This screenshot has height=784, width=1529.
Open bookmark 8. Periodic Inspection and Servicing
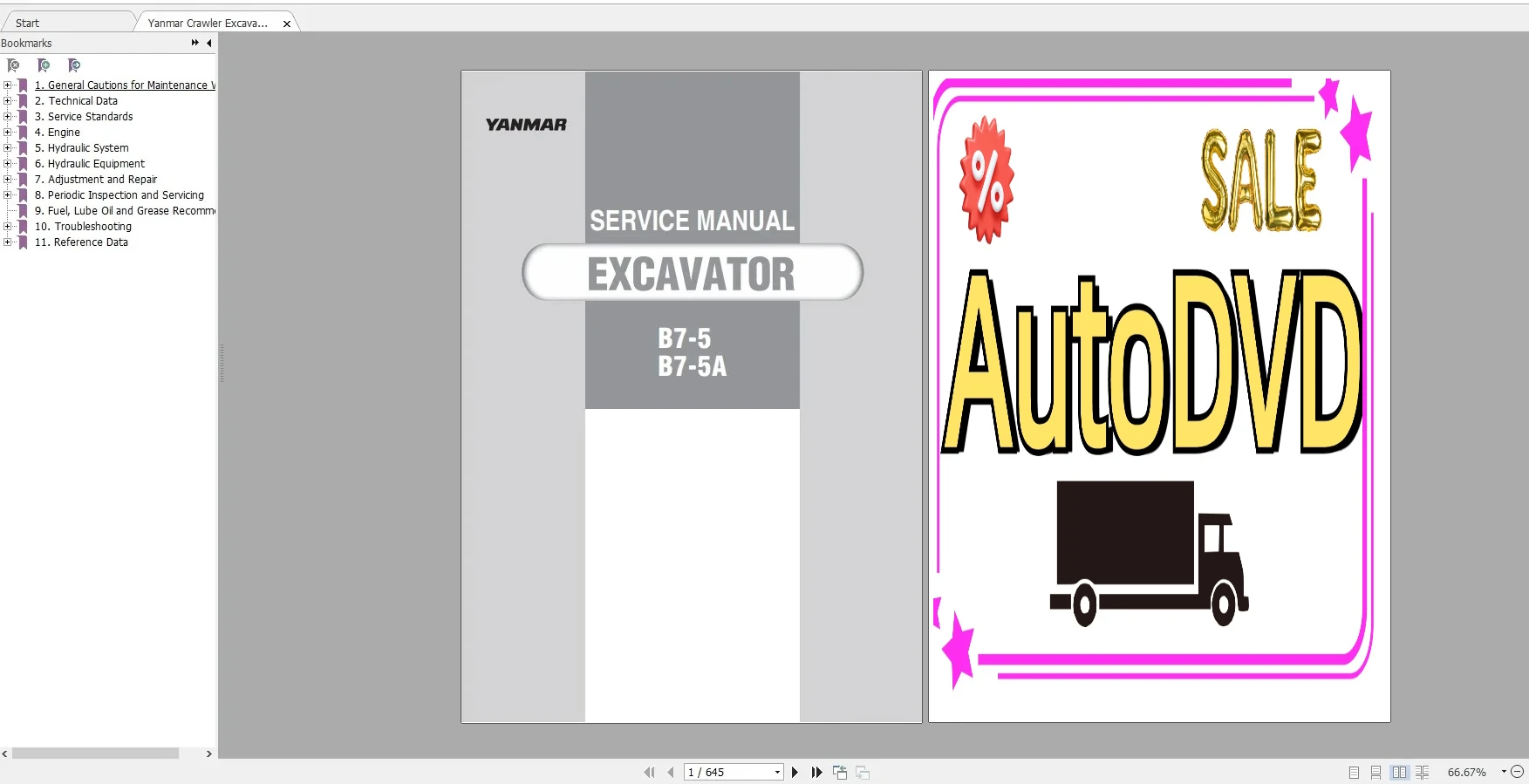[119, 195]
